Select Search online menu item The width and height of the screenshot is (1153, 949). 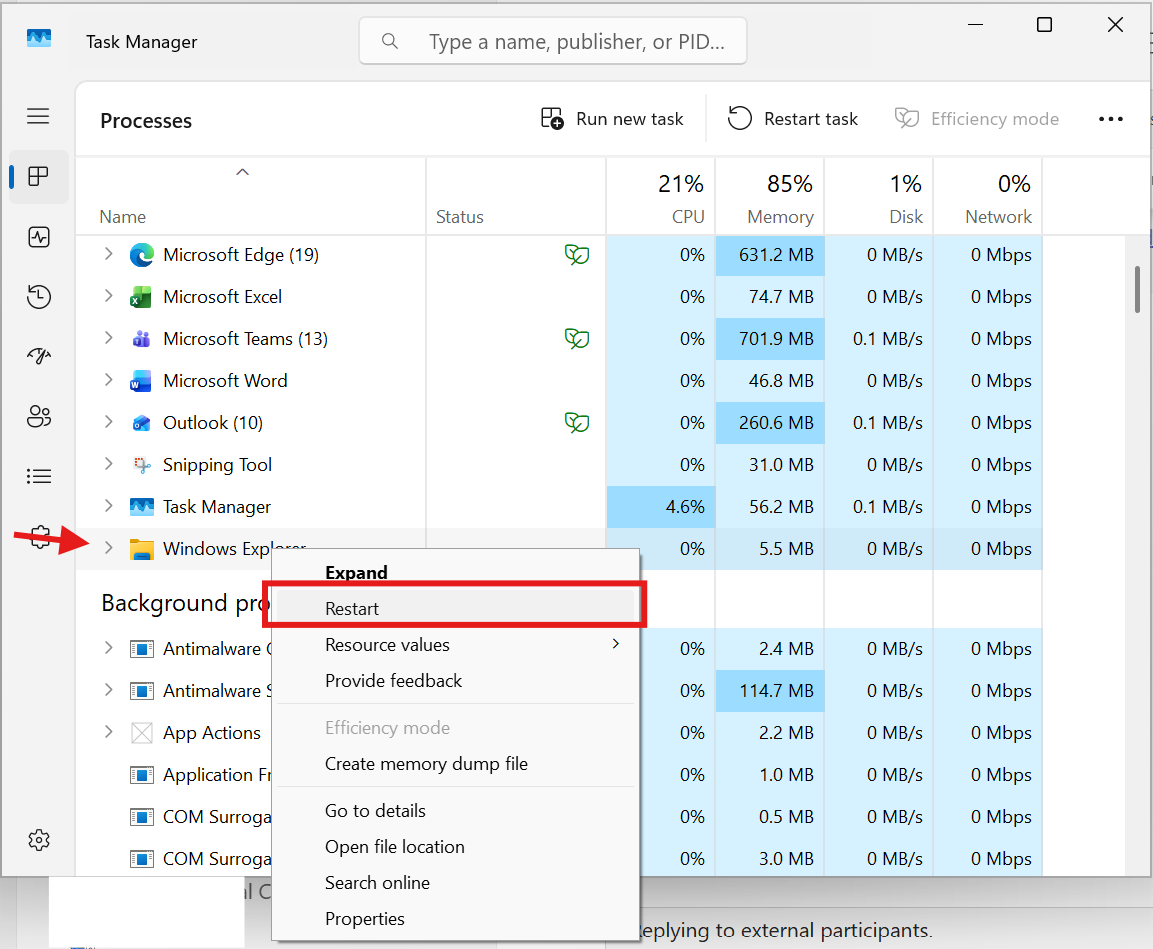point(455,883)
